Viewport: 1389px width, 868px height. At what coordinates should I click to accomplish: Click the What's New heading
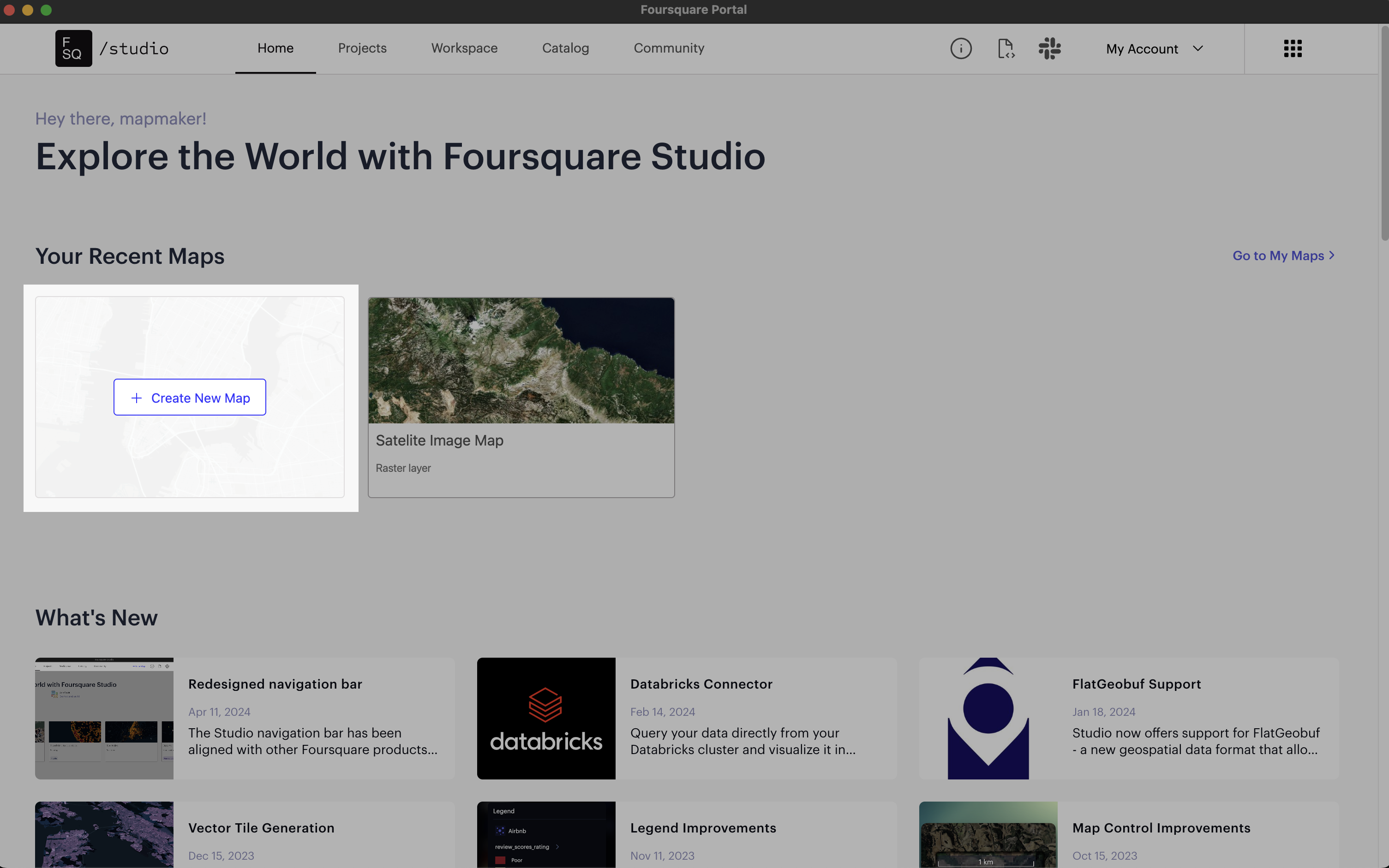click(96, 618)
